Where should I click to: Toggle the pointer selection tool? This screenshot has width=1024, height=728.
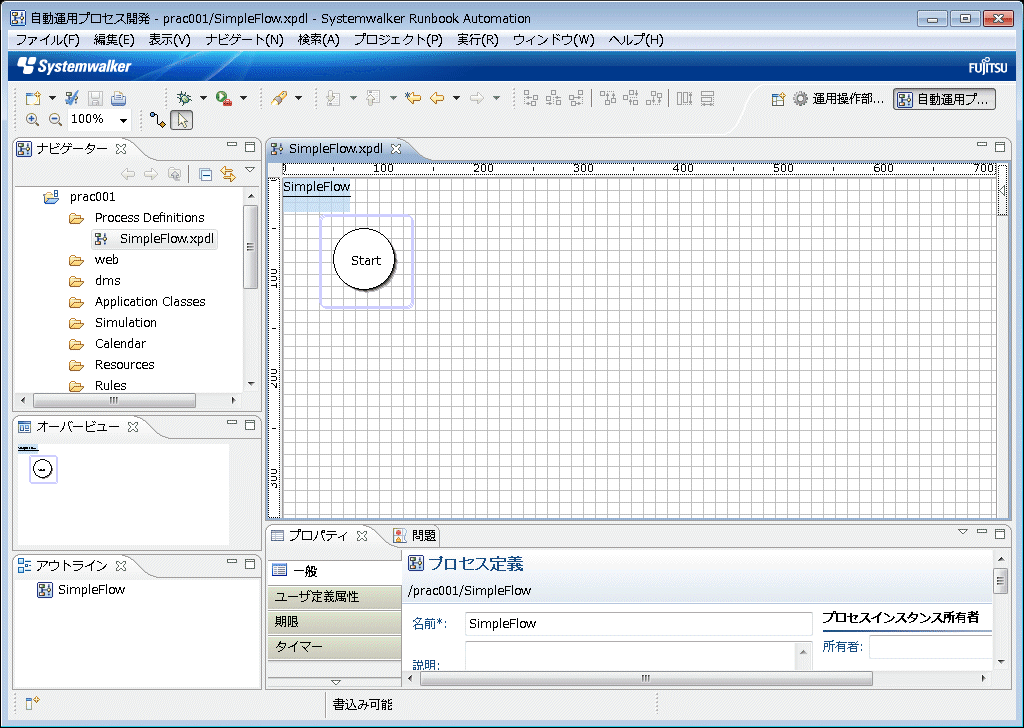click(x=182, y=120)
